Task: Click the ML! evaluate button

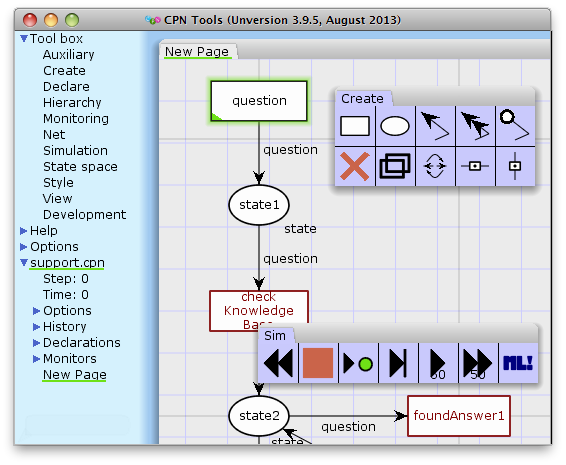Action: pos(518,363)
